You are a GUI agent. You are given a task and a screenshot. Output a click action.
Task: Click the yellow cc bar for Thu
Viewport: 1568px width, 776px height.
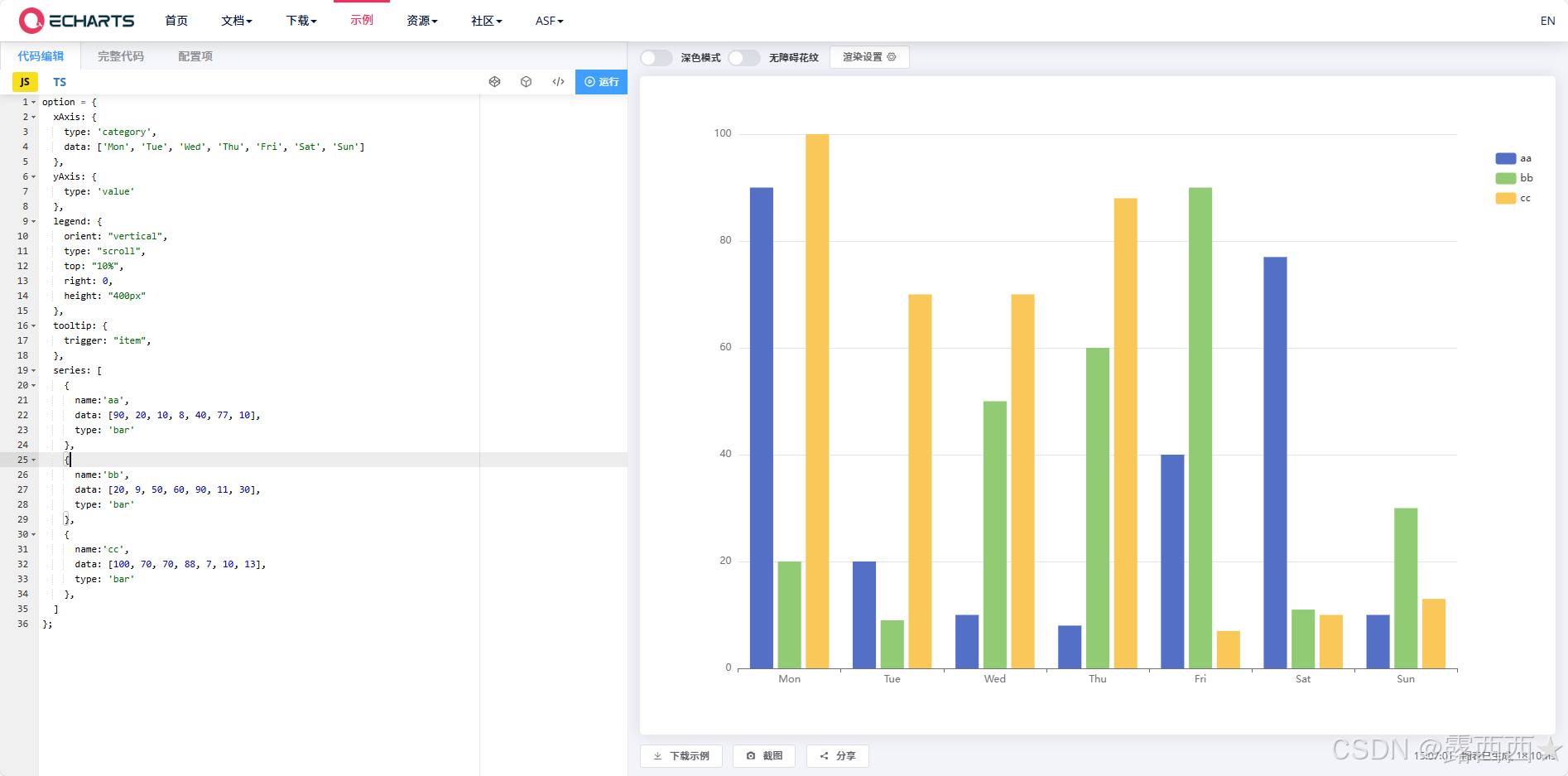[x=1126, y=433]
